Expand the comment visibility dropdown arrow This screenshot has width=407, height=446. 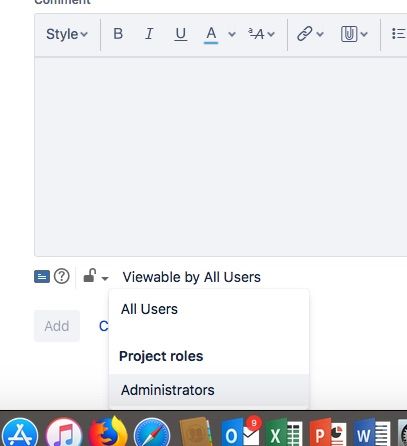click(x=105, y=278)
